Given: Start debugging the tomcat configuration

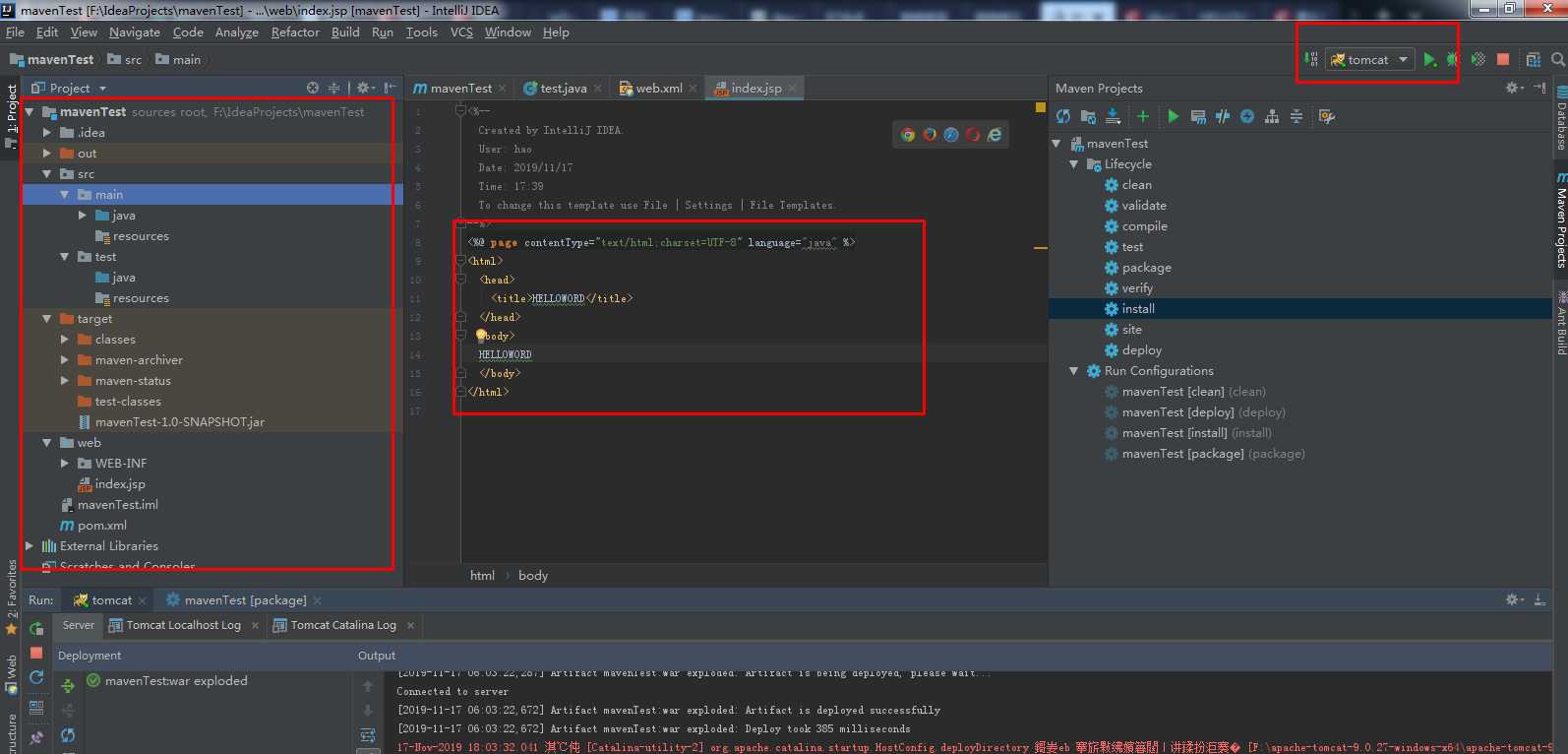Looking at the screenshot, I should coord(1453,60).
